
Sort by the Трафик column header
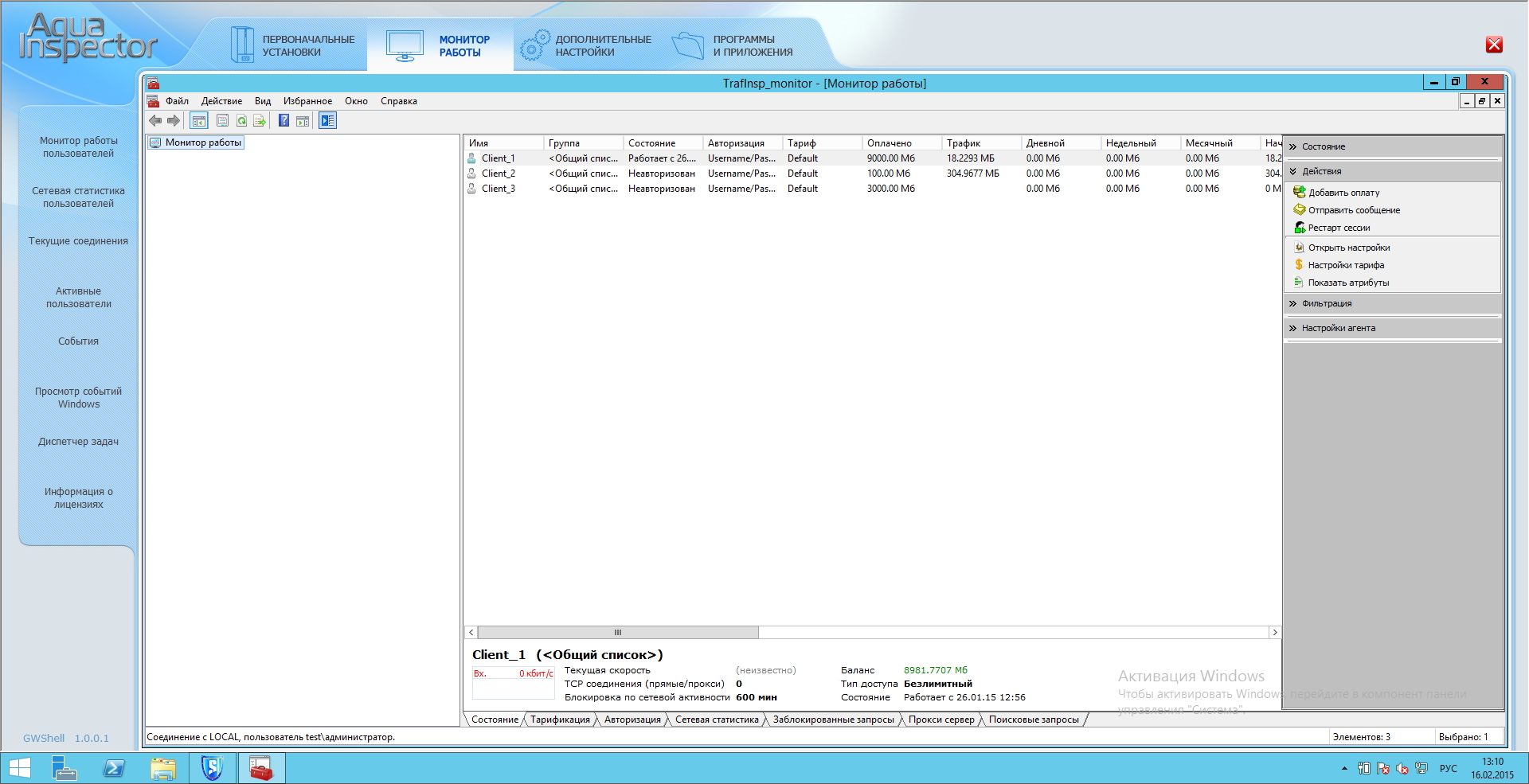(x=981, y=143)
